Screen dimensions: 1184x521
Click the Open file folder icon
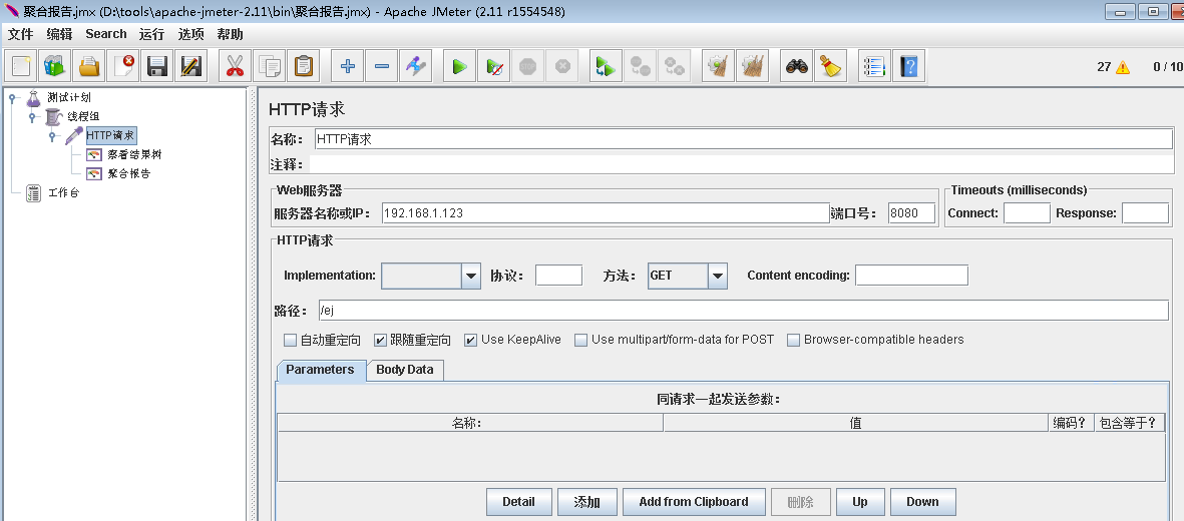tap(89, 66)
